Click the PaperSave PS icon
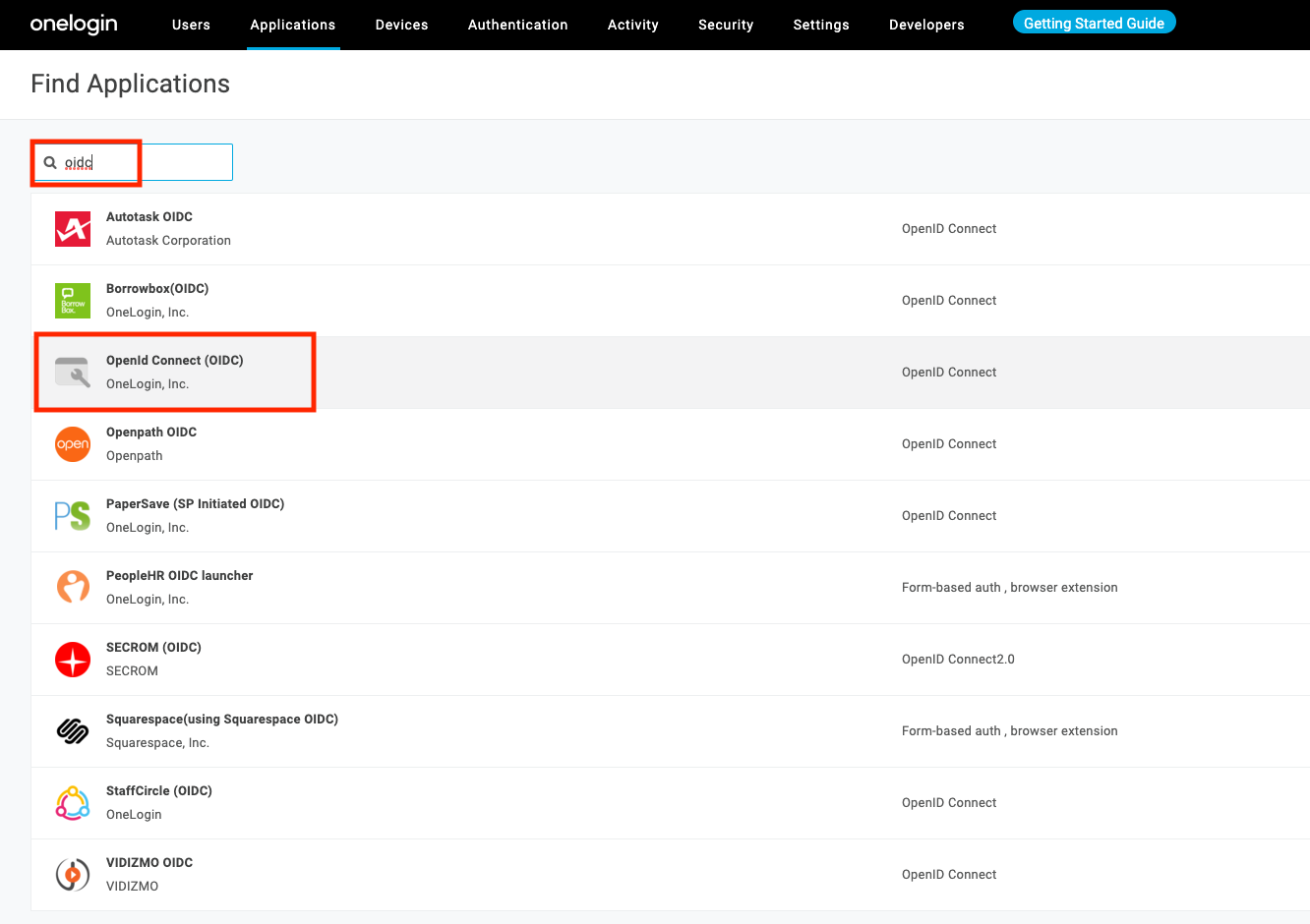 pos(73,516)
